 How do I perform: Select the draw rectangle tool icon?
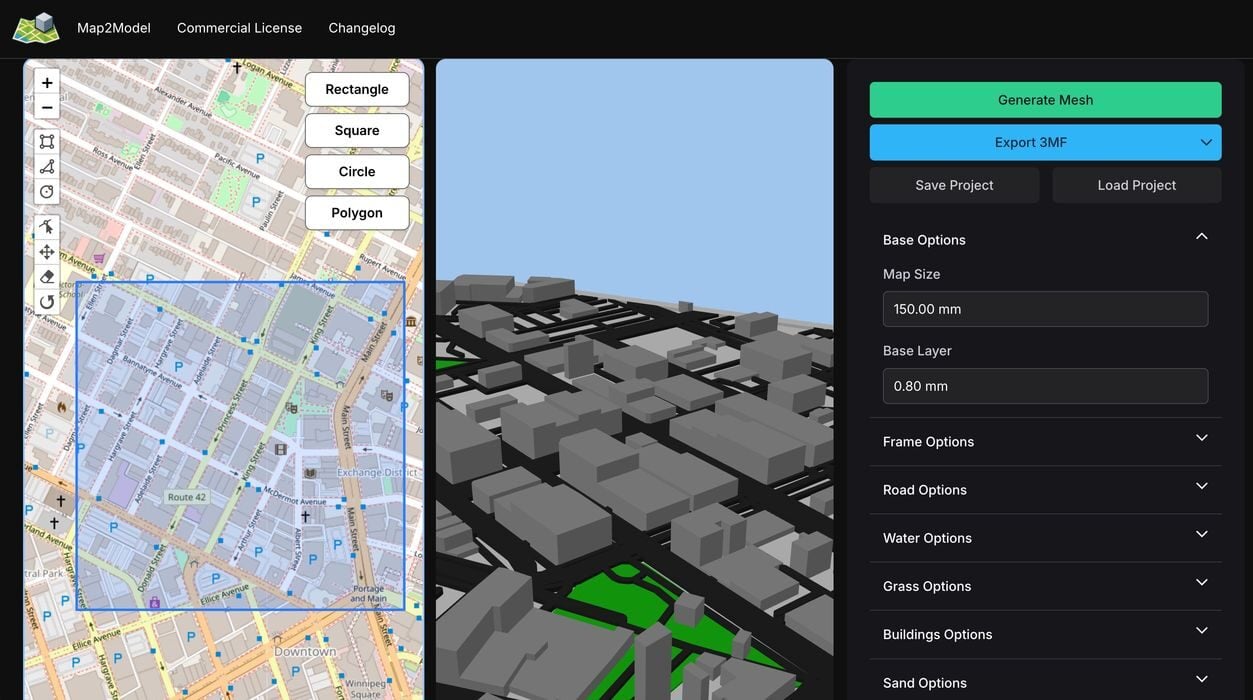[47, 141]
